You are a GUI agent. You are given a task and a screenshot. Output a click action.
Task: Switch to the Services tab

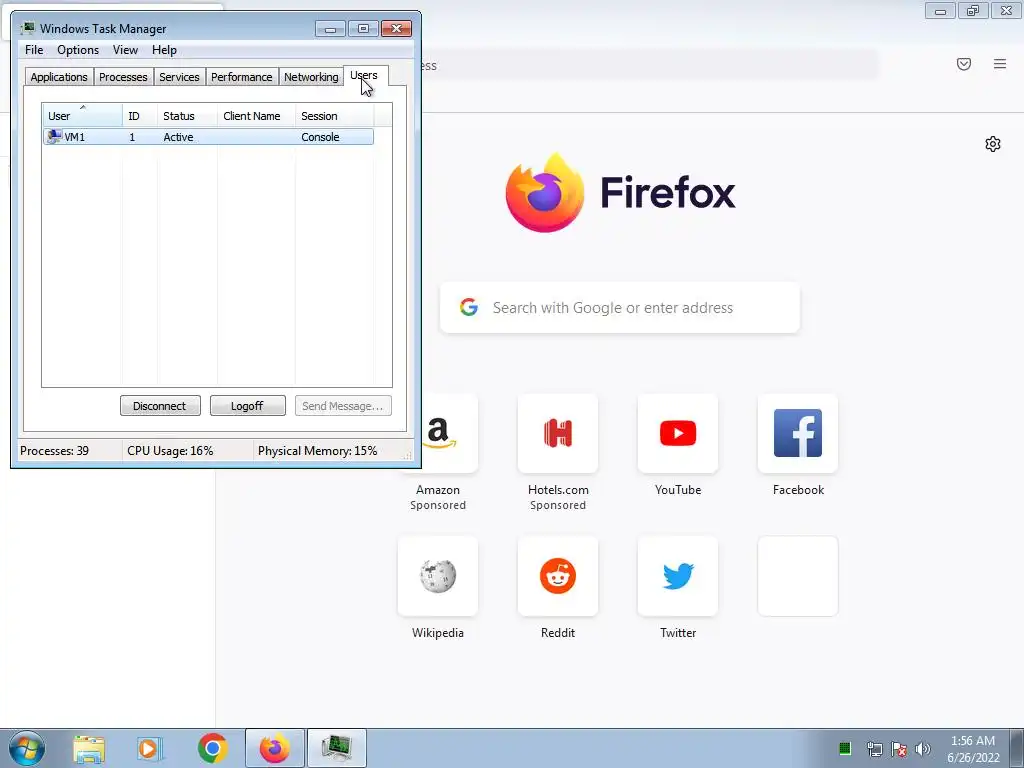(179, 77)
